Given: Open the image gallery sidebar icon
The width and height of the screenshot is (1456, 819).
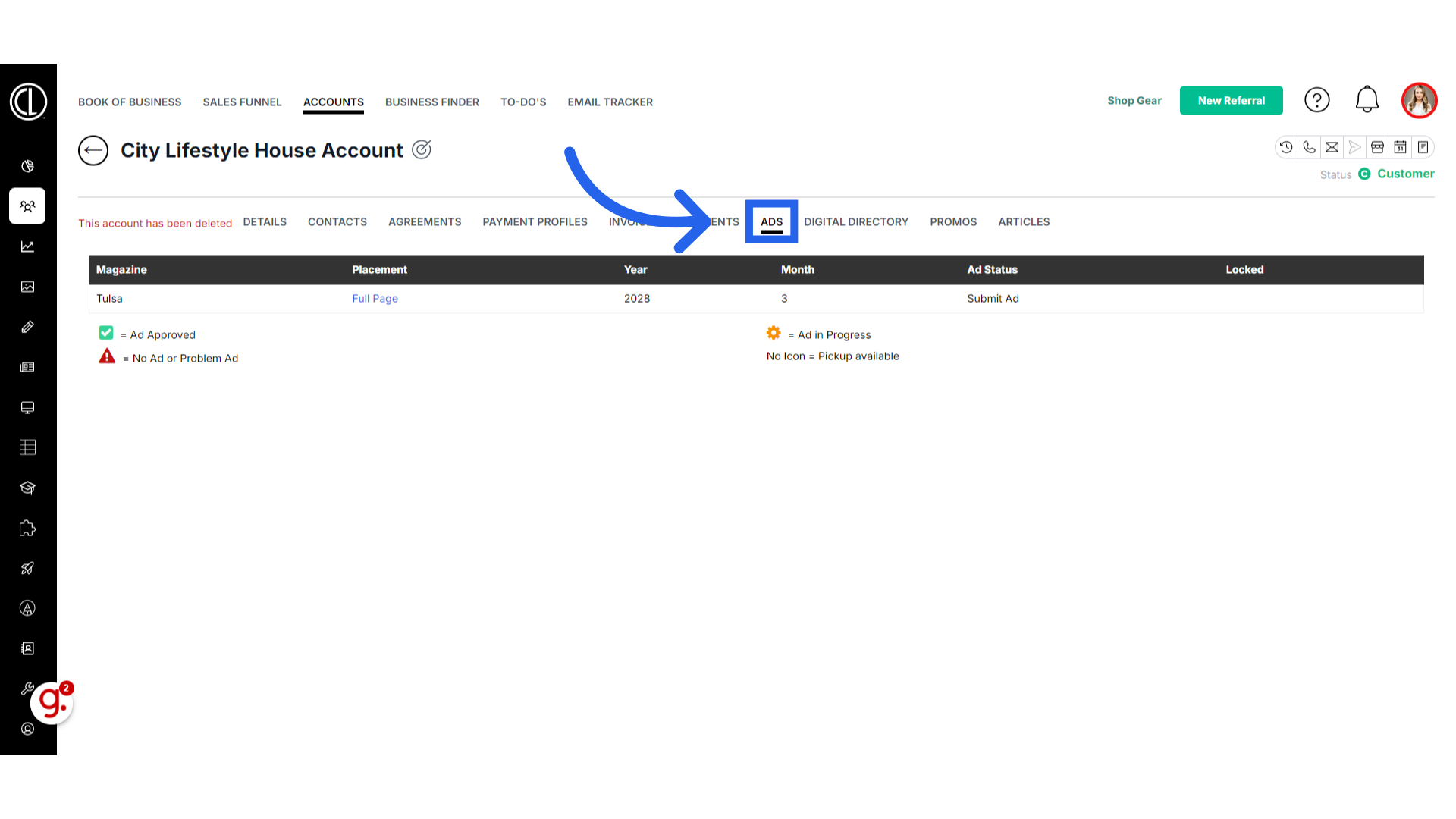Looking at the screenshot, I should [x=27, y=287].
